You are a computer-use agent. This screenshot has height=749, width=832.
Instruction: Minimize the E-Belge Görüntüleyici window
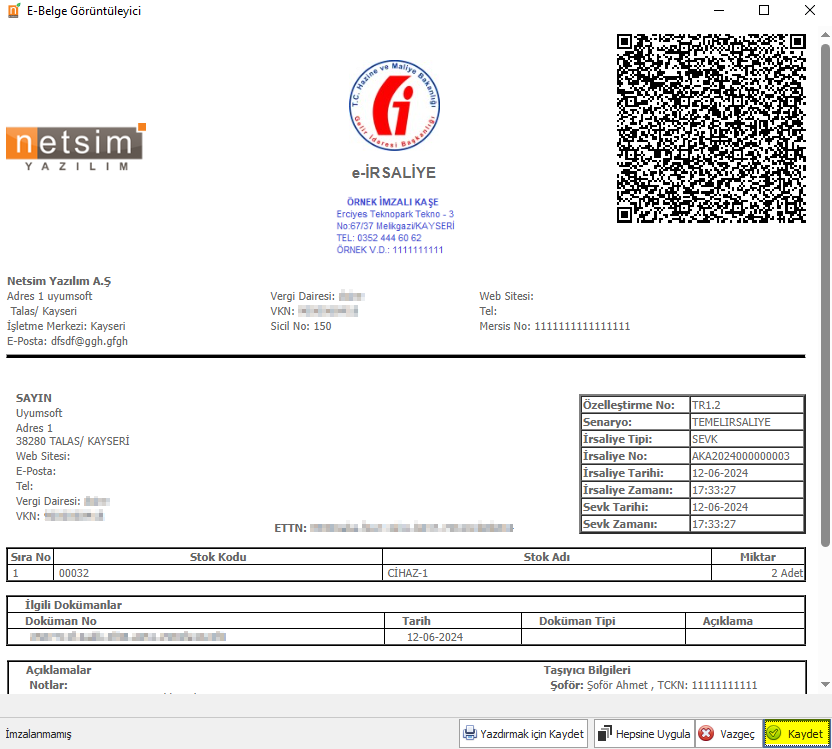[x=719, y=11]
